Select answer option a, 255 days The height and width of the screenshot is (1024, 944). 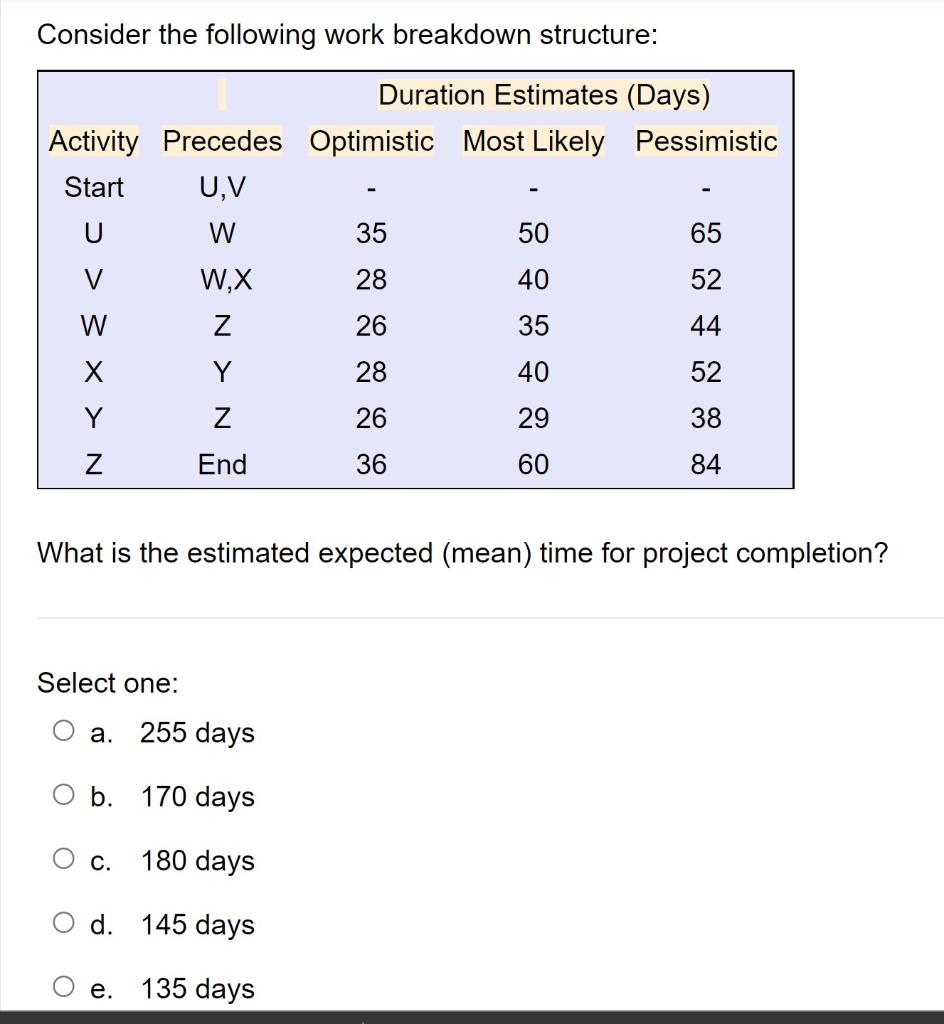(x=63, y=730)
